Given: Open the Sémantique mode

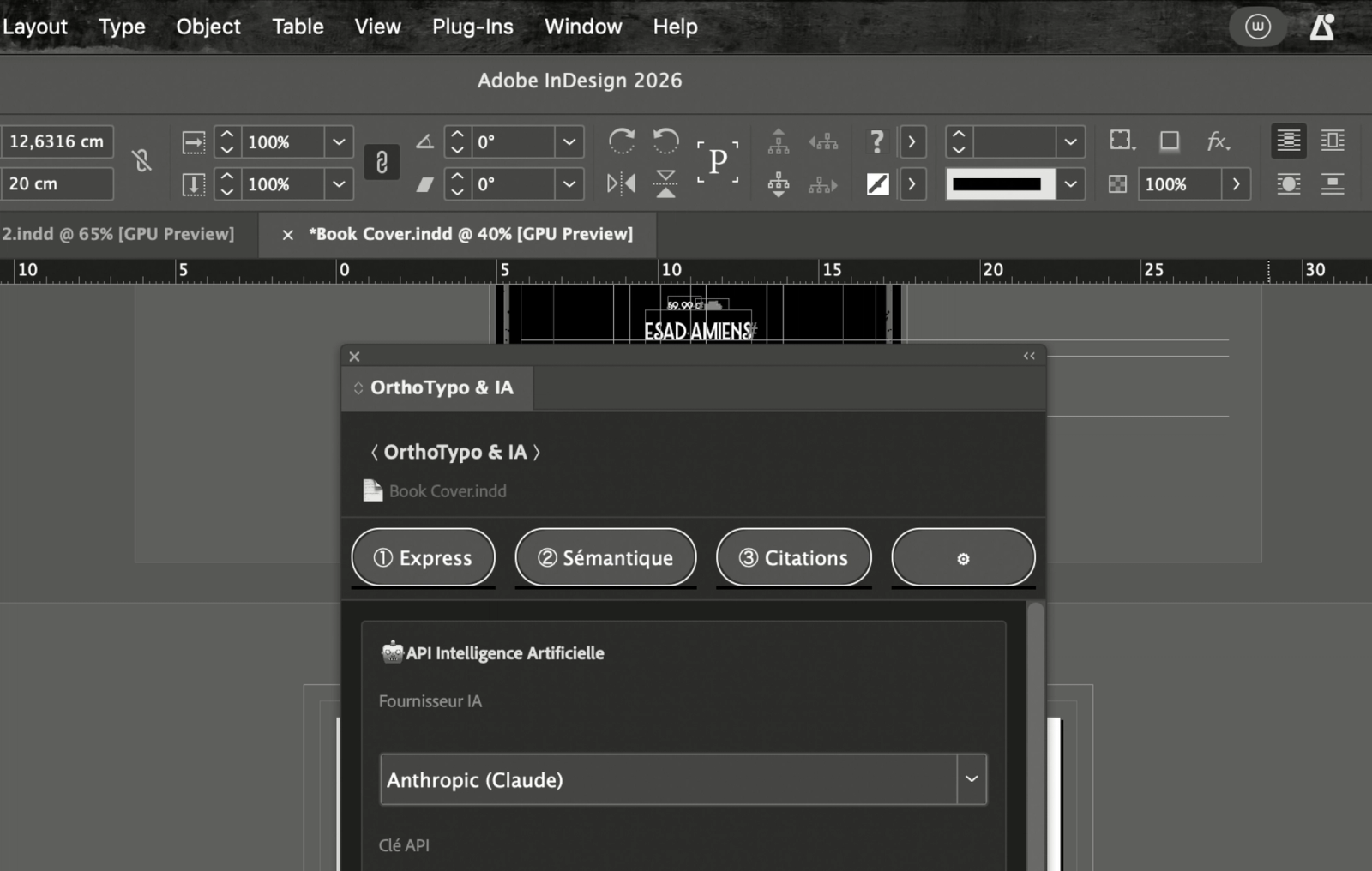Looking at the screenshot, I should [605, 557].
